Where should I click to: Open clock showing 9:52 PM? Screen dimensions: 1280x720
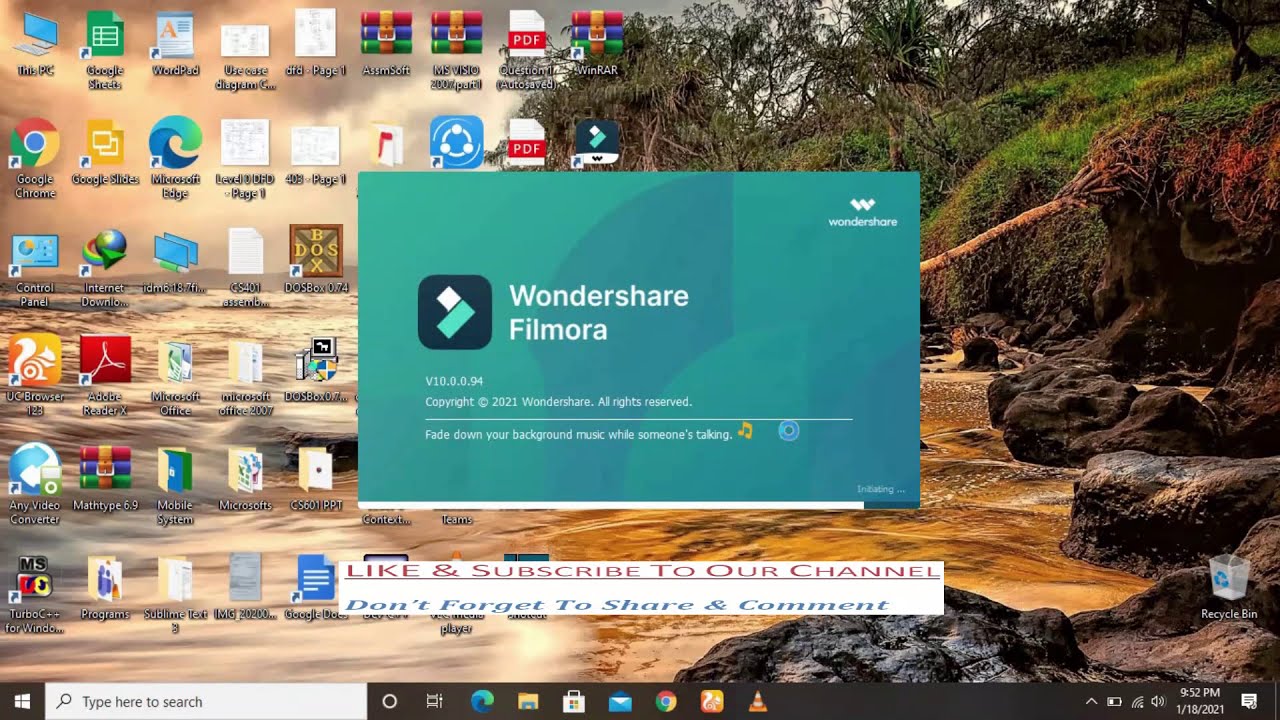[1199, 701]
